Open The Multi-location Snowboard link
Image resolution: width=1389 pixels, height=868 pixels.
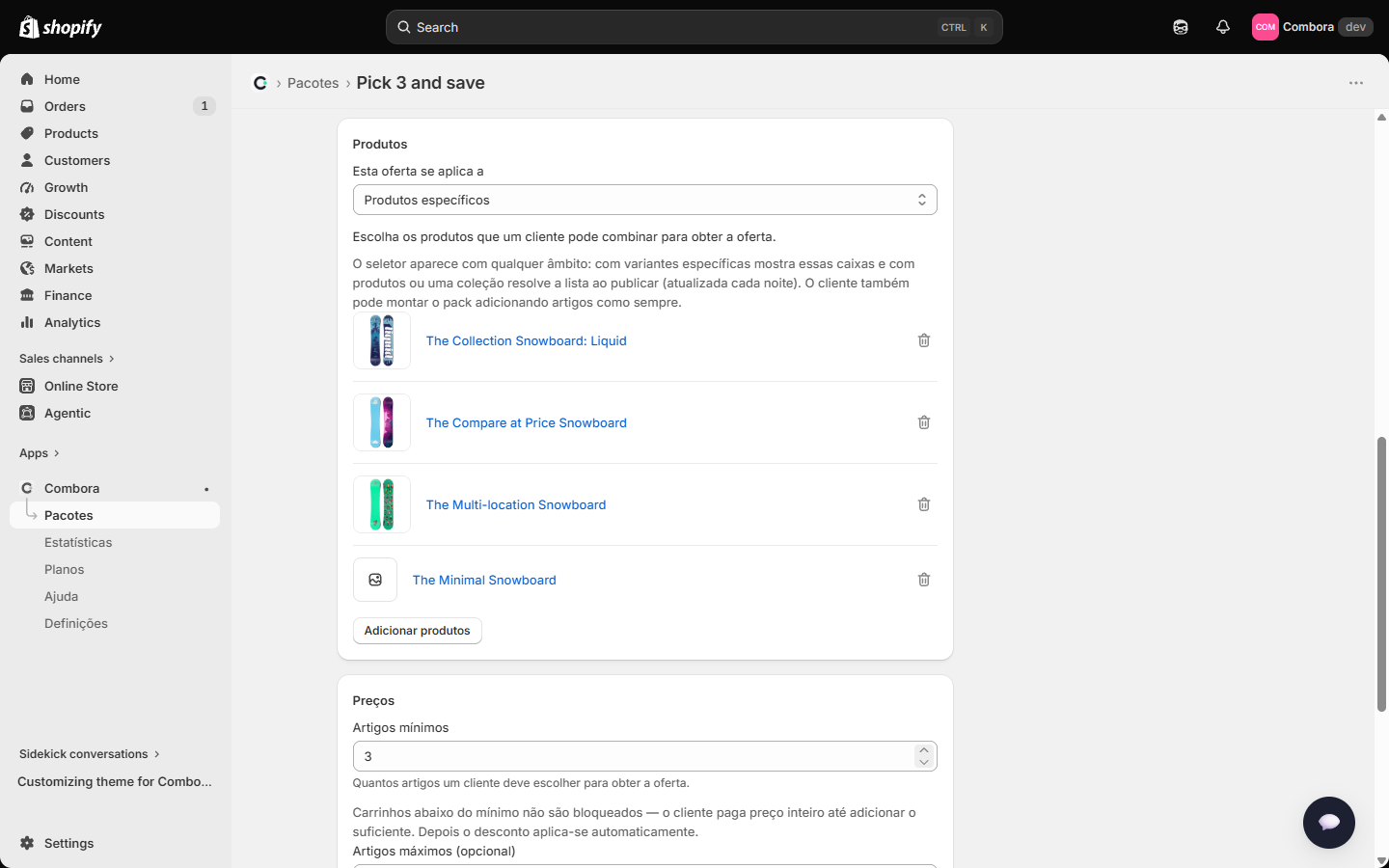point(516,504)
